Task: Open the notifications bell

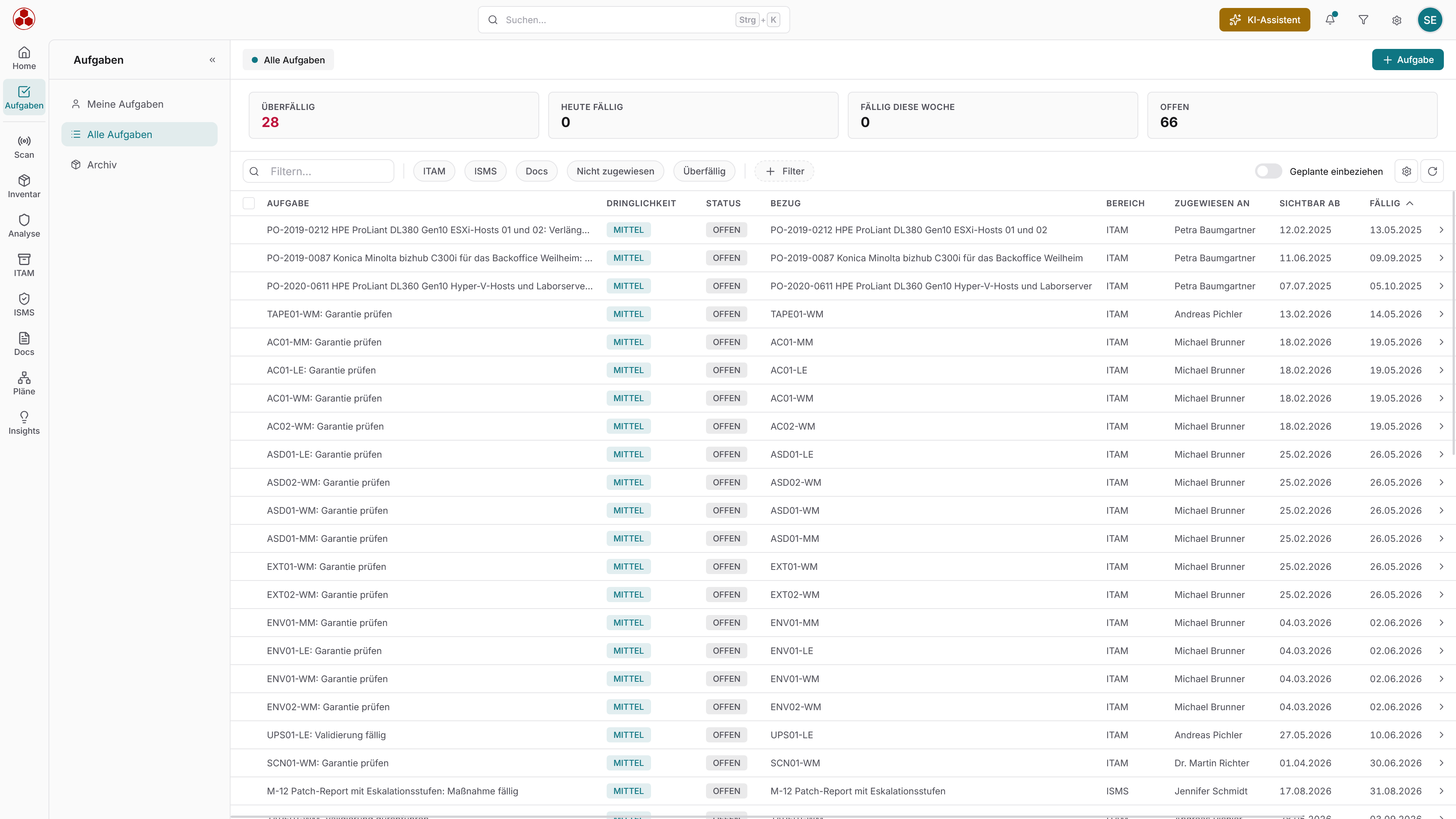Action: [1330, 20]
